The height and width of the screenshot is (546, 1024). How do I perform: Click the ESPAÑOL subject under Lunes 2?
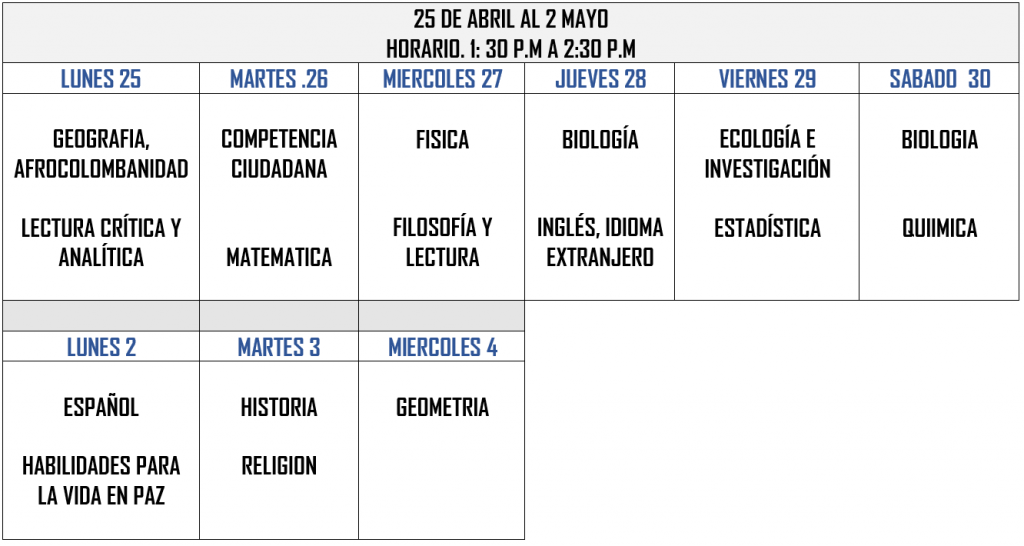tap(101, 408)
